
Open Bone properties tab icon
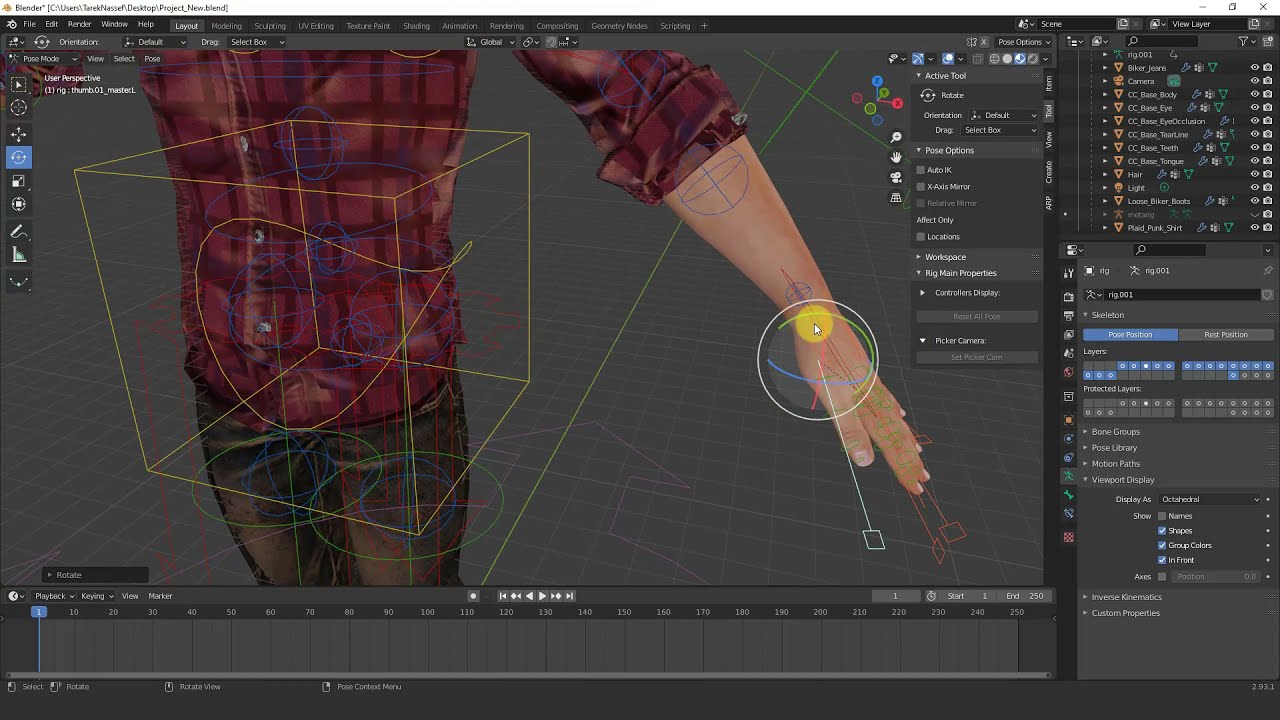click(x=1069, y=496)
